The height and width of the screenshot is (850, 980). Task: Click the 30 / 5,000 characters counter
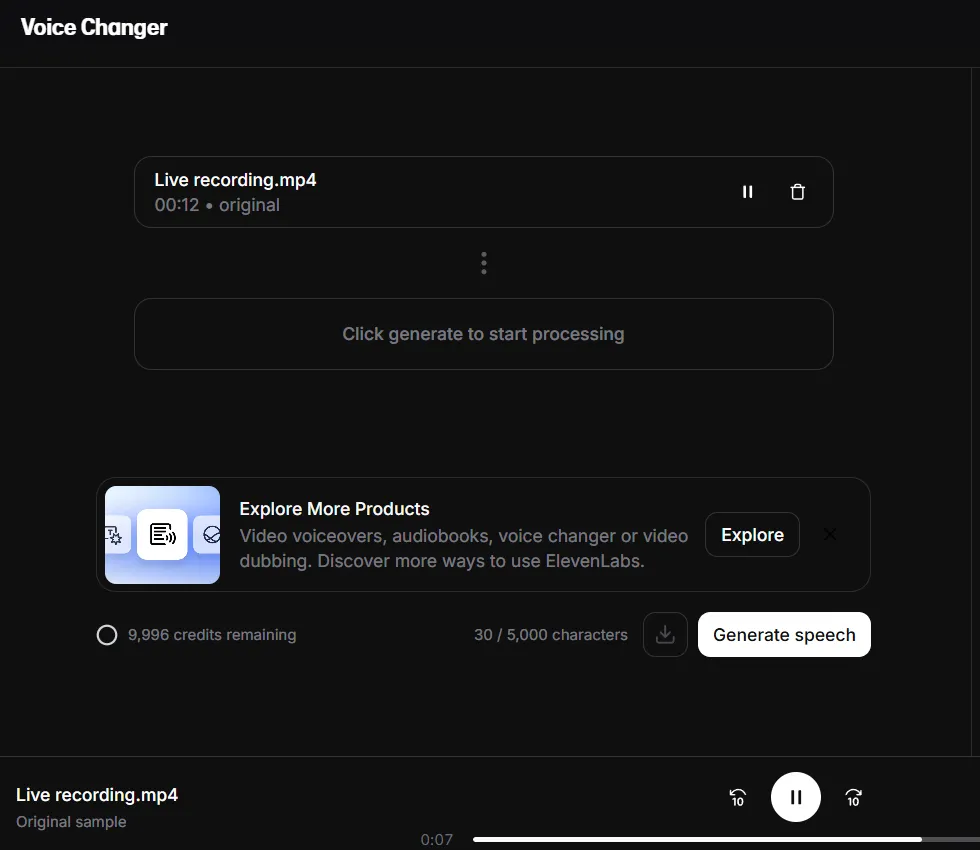tap(550, 635)
